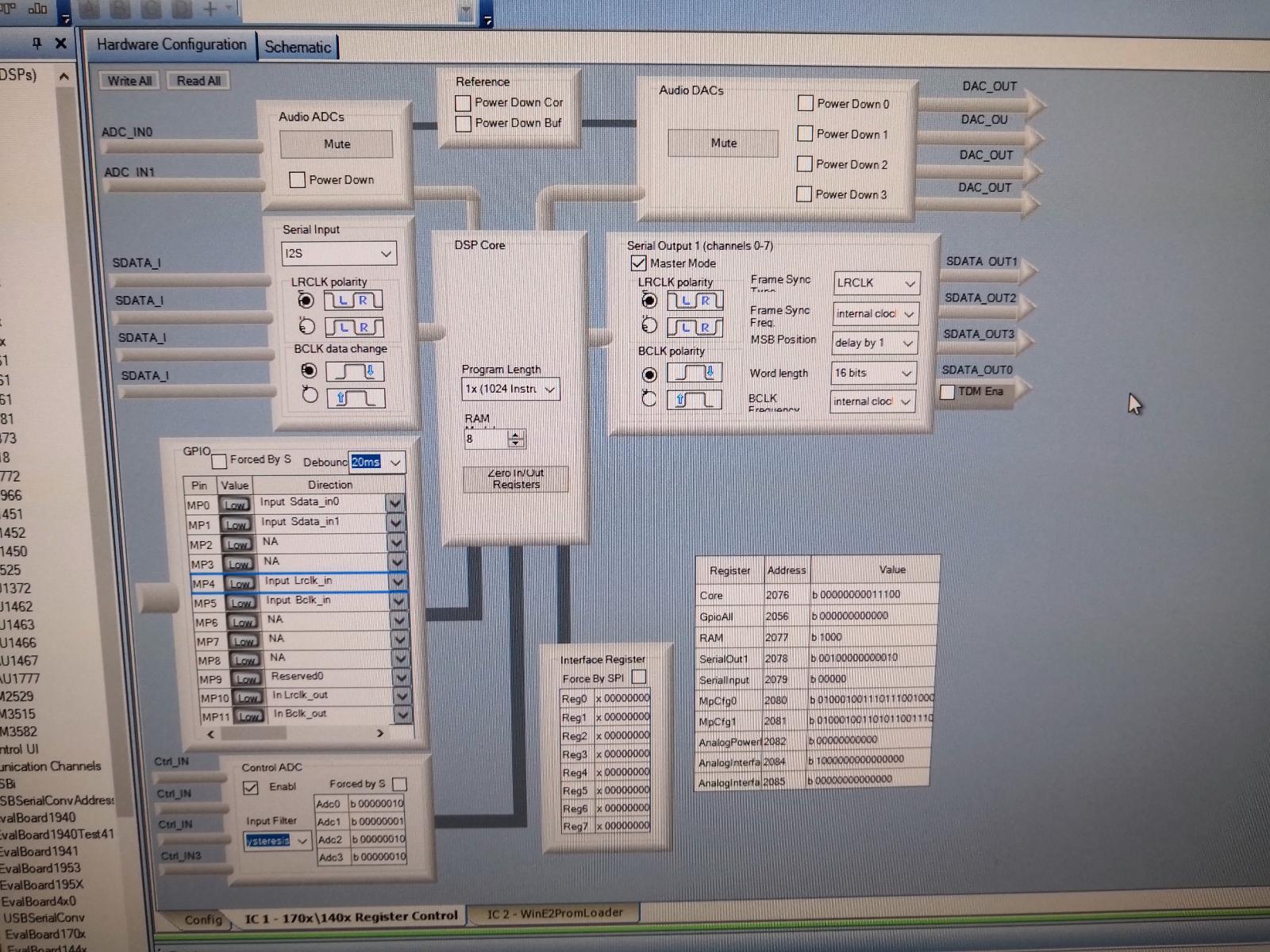Expand the Program Length dropdown
The width and height of the screenshot is (1270, 952).
coord(510,389)
